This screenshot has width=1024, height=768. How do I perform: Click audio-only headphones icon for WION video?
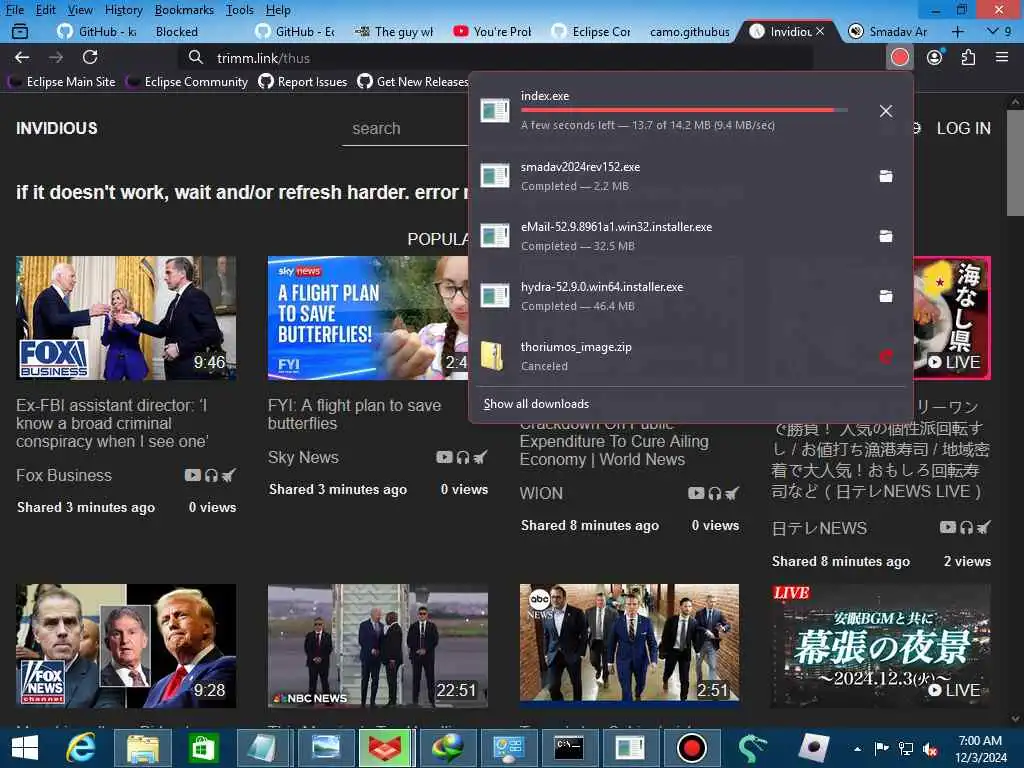click(x=714, y=493)
